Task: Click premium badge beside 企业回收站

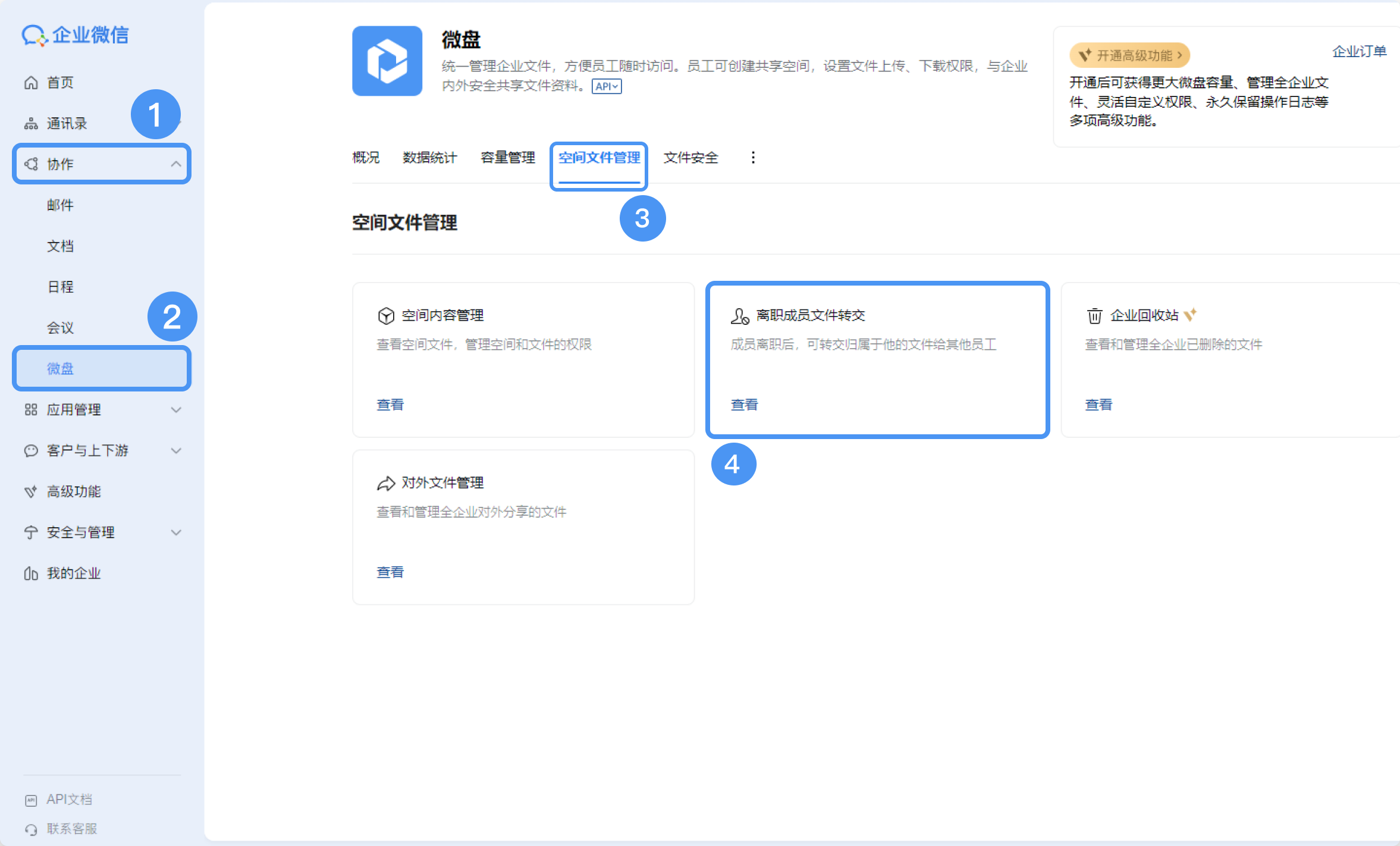Action: [1189, 315]
